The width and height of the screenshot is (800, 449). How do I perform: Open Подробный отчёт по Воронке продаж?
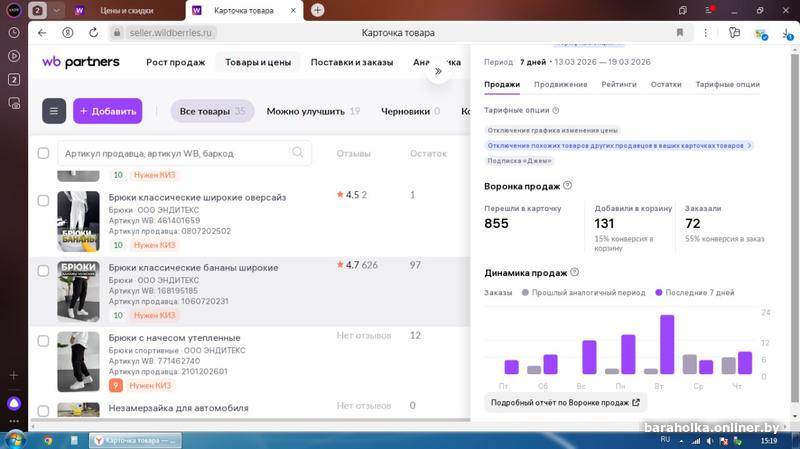(566, 402)
